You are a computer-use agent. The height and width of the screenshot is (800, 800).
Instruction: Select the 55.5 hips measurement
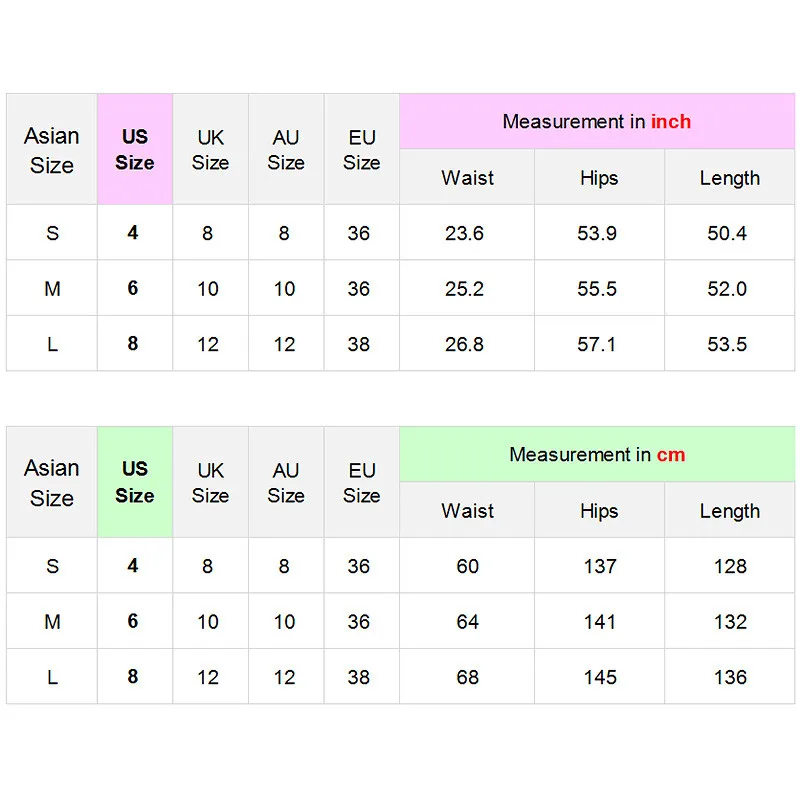coord(597,289)
